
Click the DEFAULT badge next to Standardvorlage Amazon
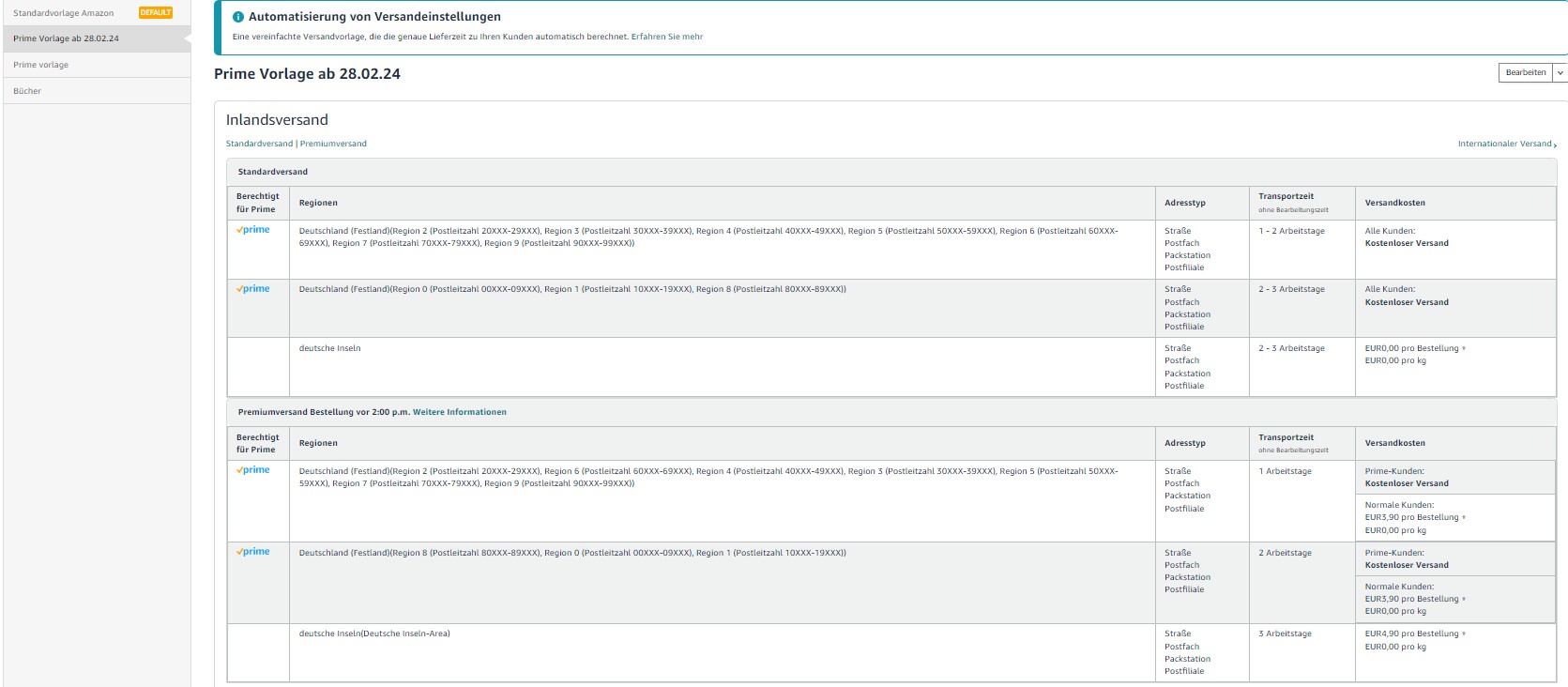point(156,12)
